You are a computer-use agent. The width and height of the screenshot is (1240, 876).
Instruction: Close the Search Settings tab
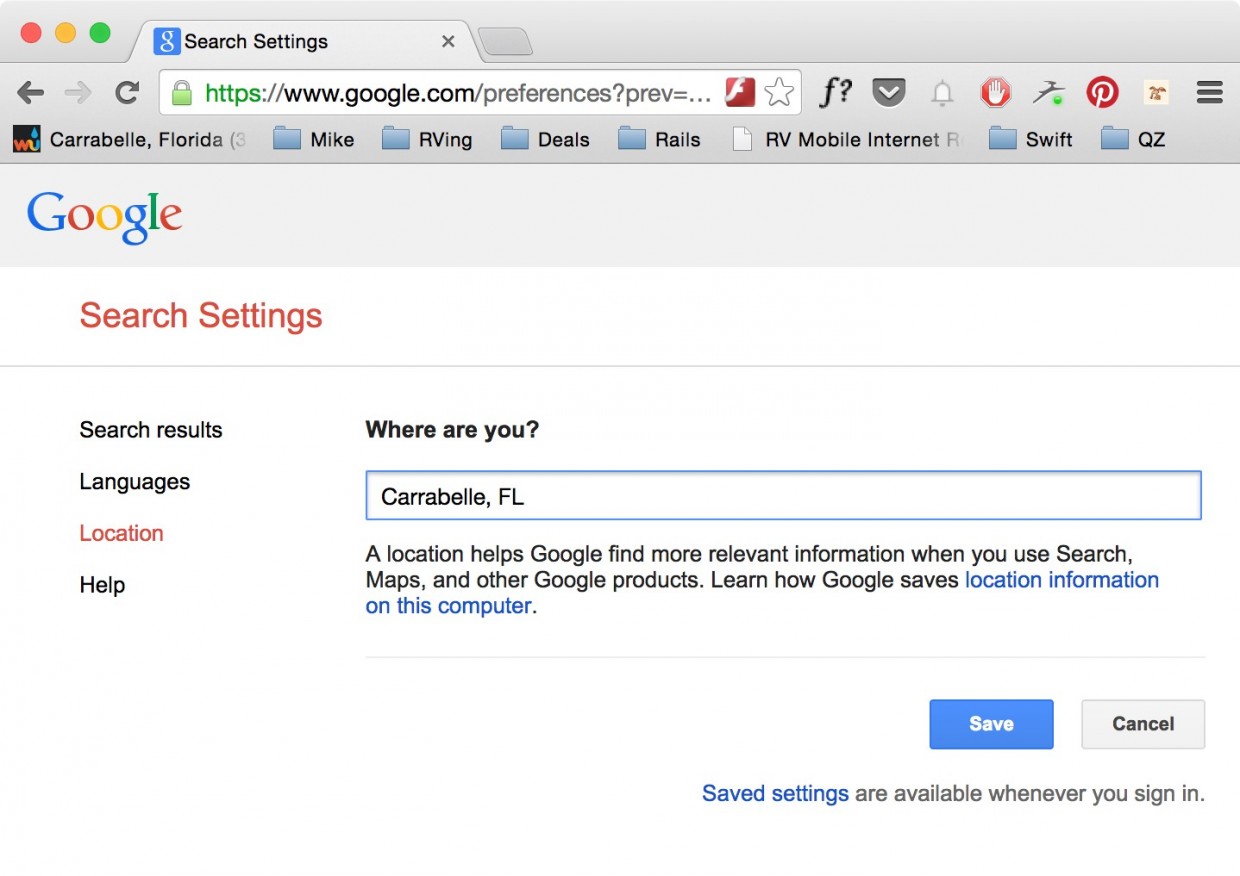[x=448, y=42]
